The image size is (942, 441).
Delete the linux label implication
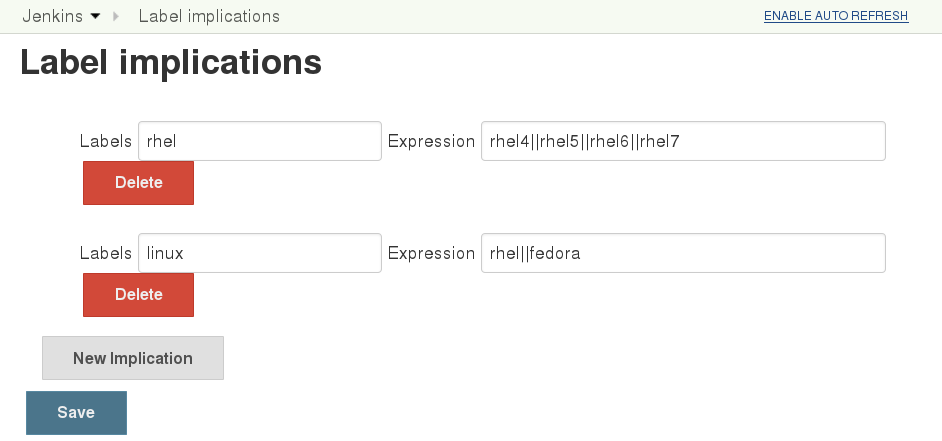click(x=138, y=295)
